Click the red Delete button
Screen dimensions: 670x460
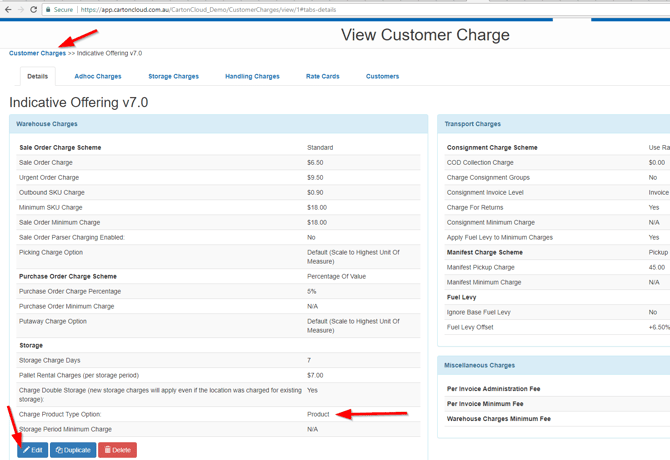point(118,450)
